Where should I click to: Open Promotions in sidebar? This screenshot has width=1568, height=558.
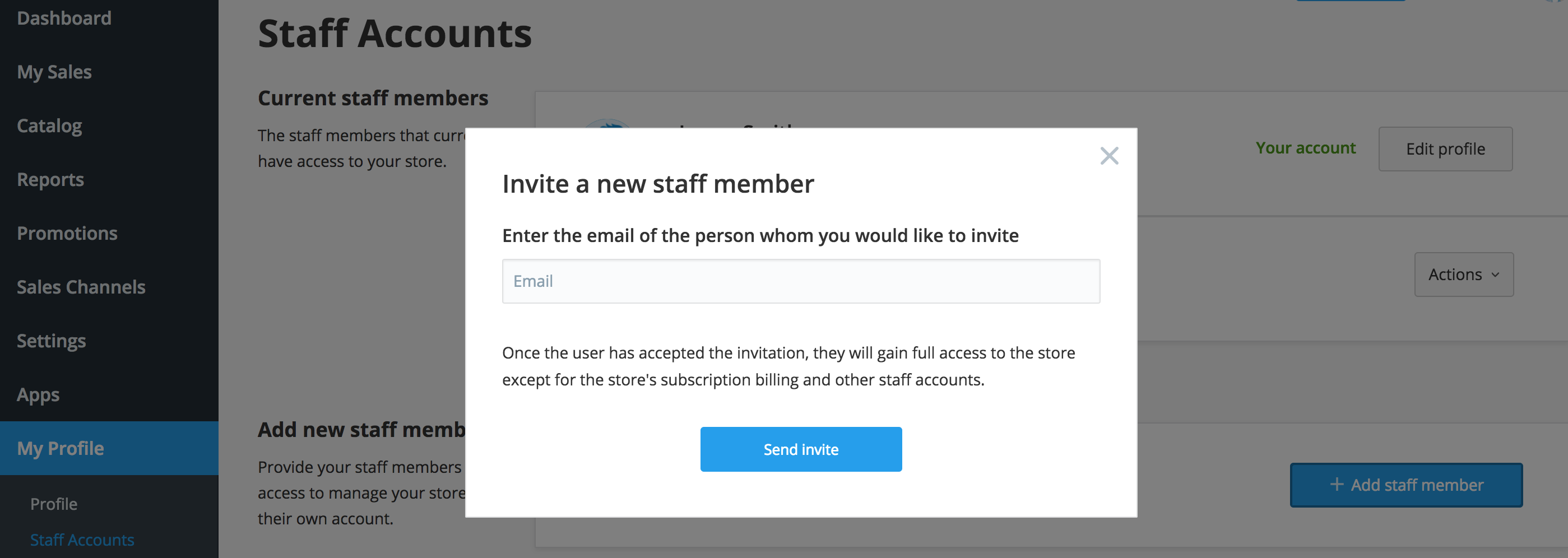click(x=67, y=233)
